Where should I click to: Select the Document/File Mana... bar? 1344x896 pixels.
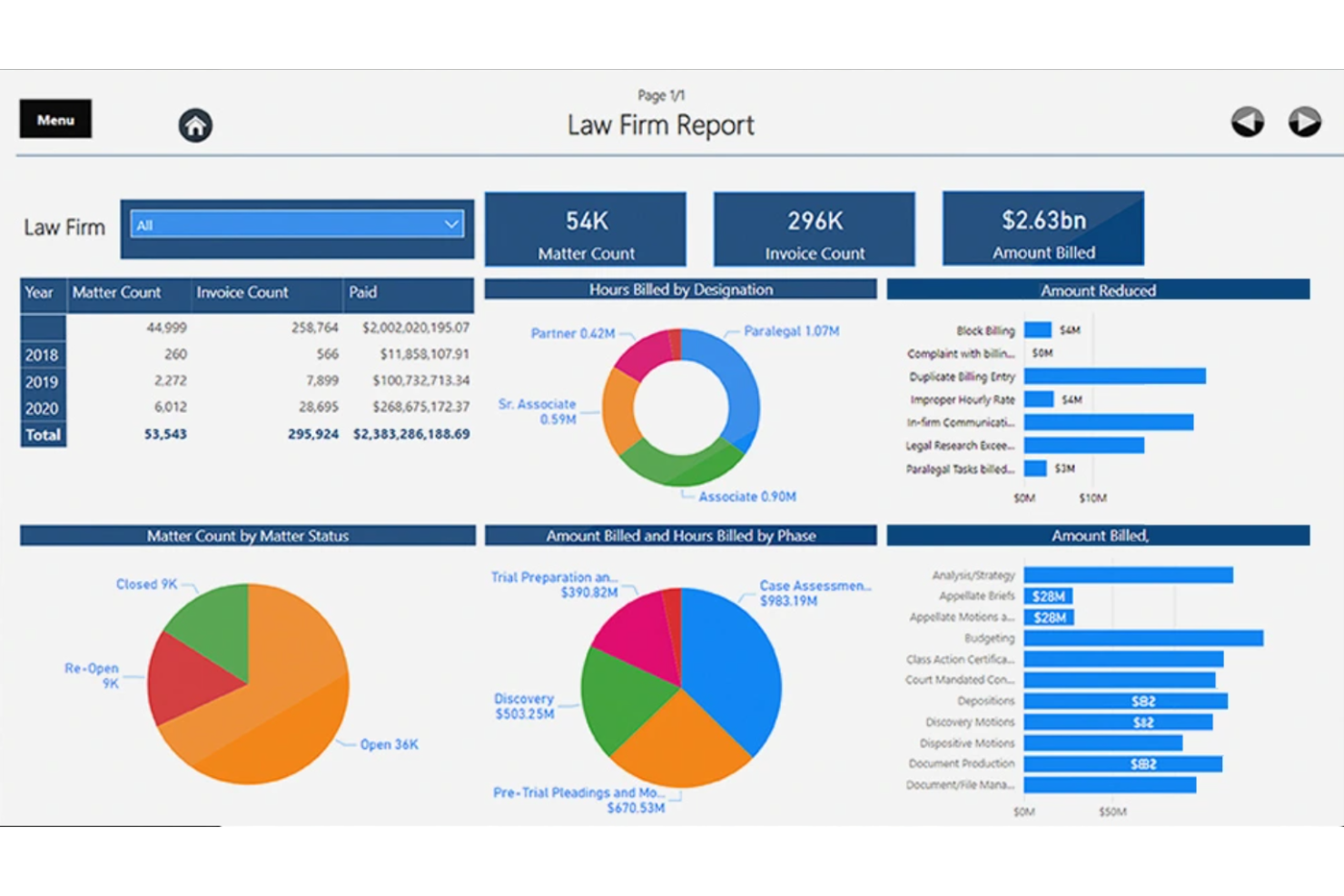pyautogui.click(x=1110, y=785)
